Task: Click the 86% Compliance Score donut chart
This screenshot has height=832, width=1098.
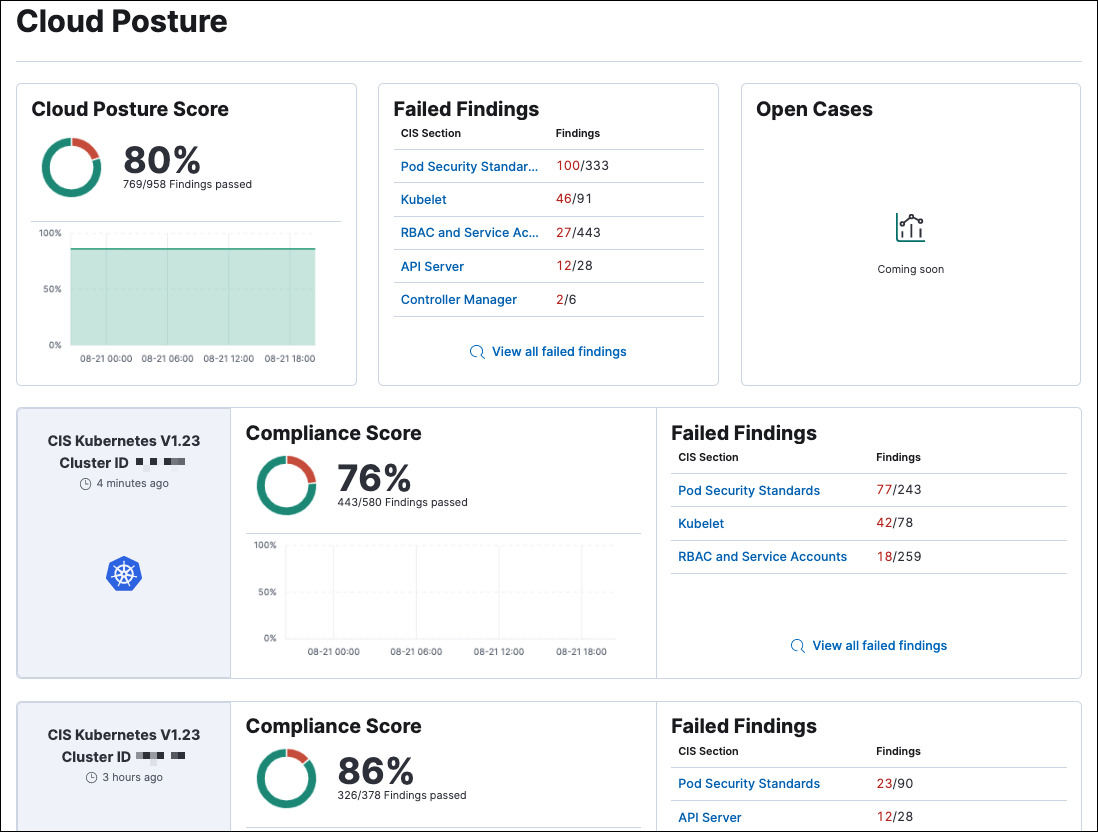Action: [287, 778]
